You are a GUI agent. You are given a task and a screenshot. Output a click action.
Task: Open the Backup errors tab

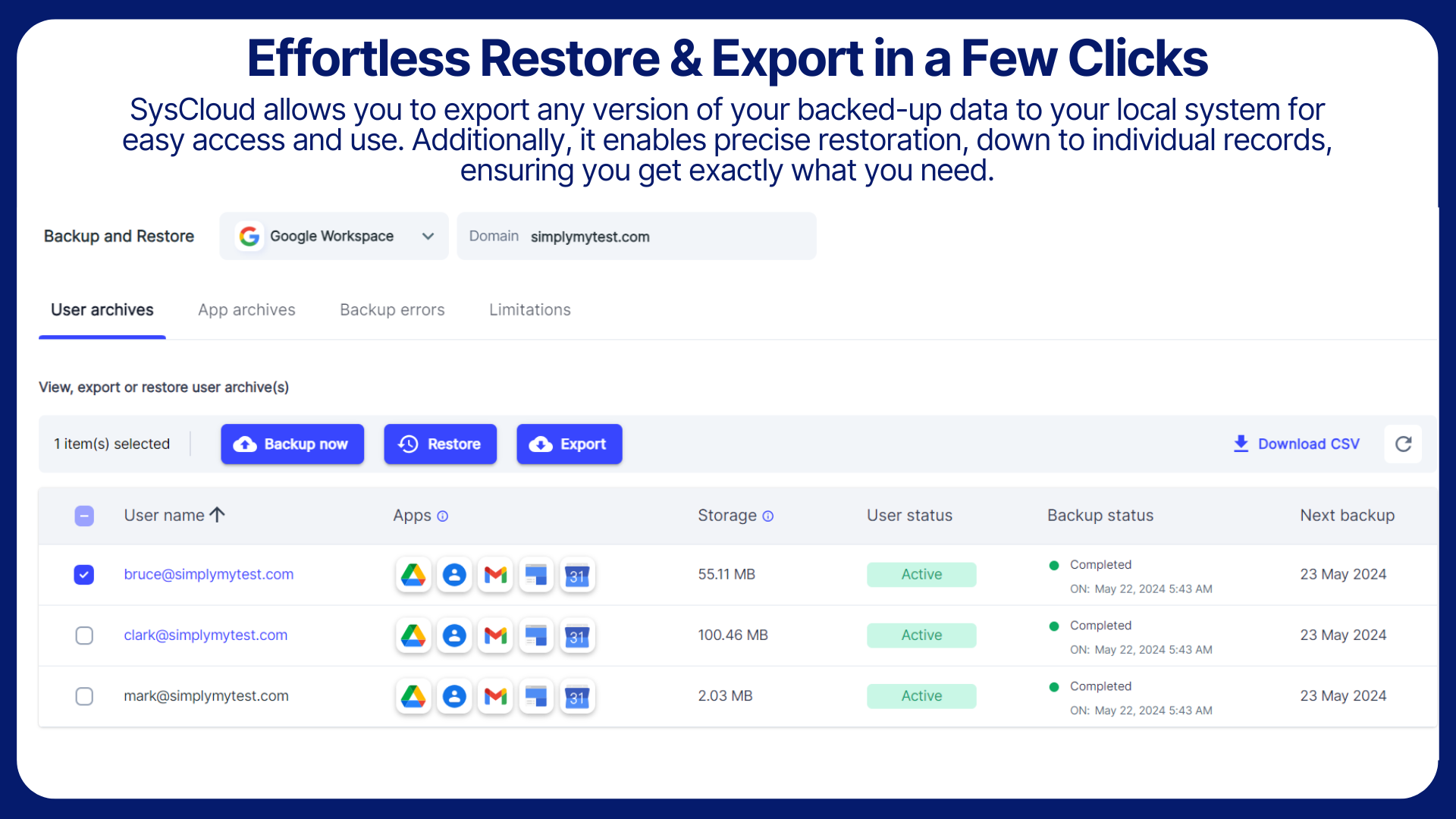click(x=391, y=309)
